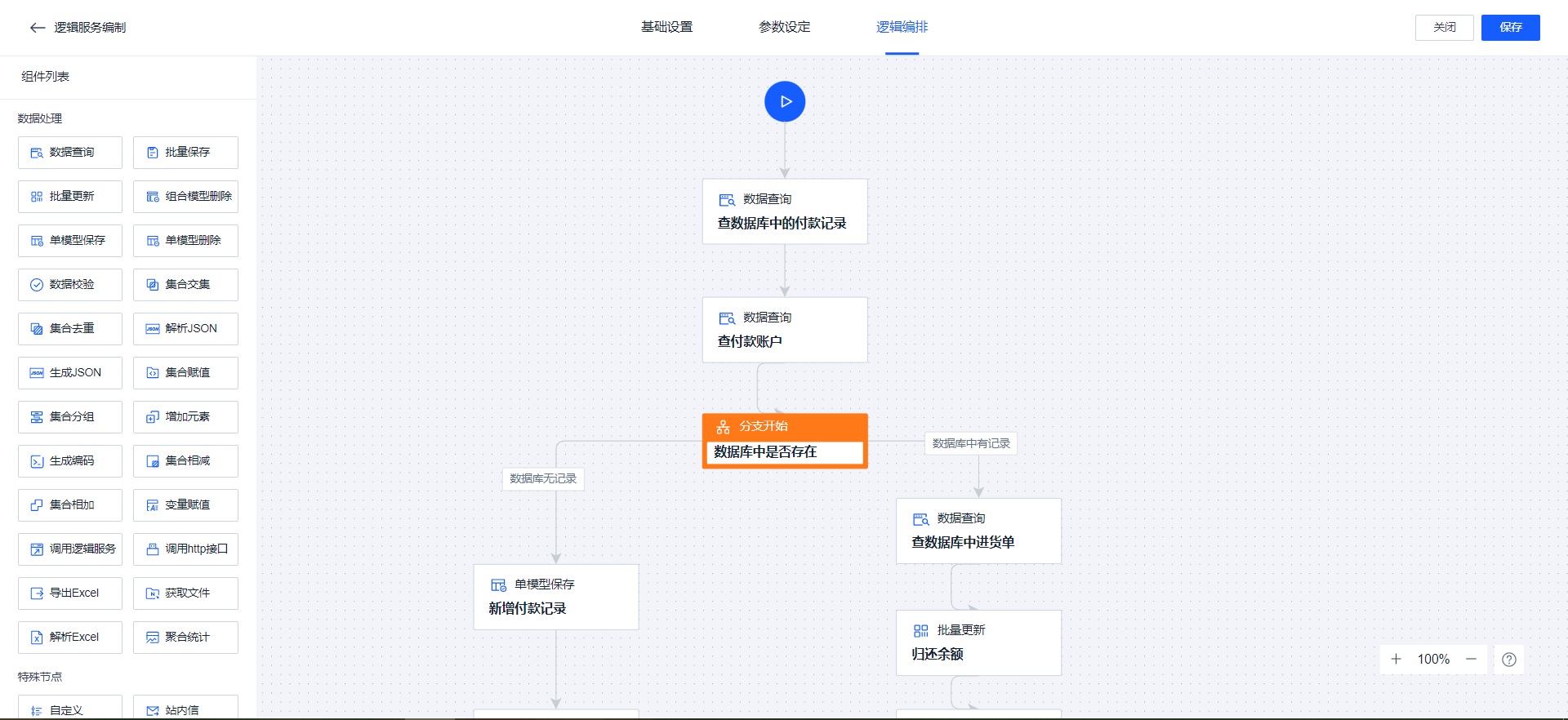Image resolution: width=1568 pixels, height=720 pixels.
Task: Select the 解析JSON component
Action: 185,329
